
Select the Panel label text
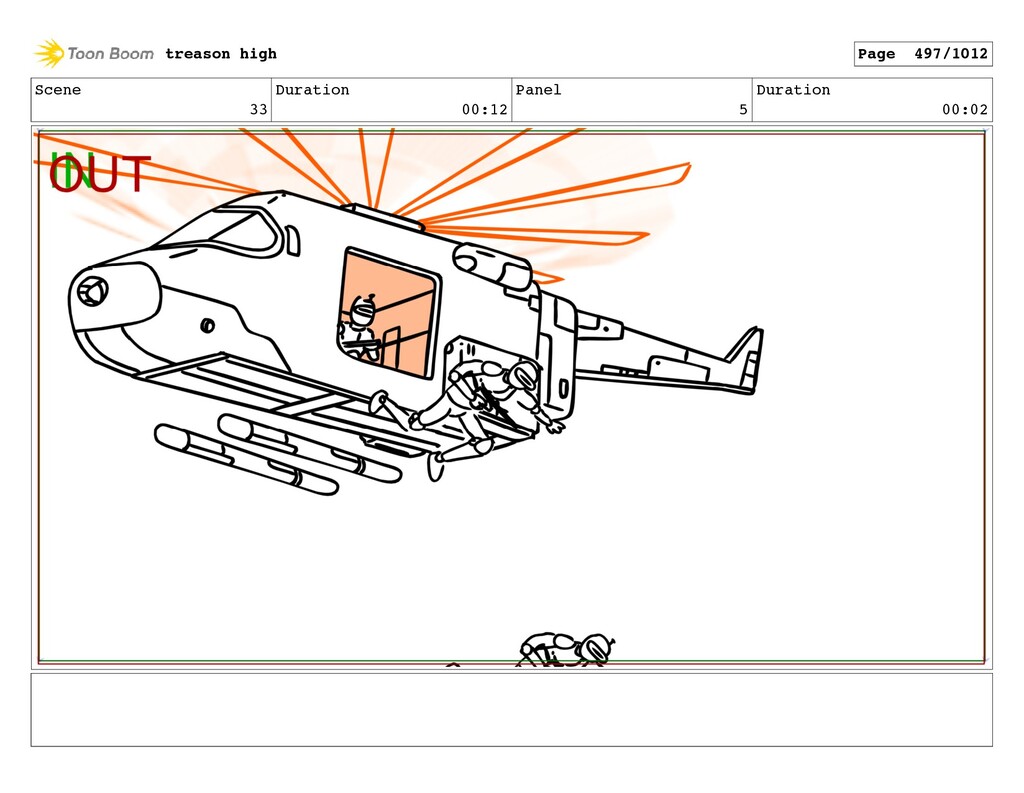(538, 90)
